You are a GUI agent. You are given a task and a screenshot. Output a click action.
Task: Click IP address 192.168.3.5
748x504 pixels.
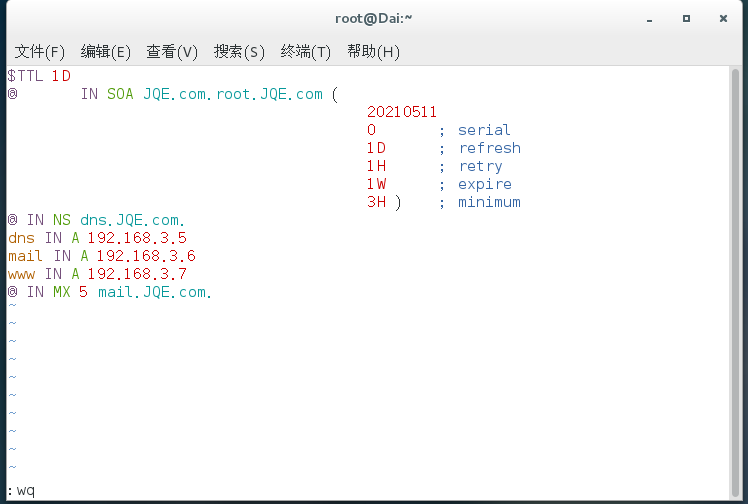136,238
